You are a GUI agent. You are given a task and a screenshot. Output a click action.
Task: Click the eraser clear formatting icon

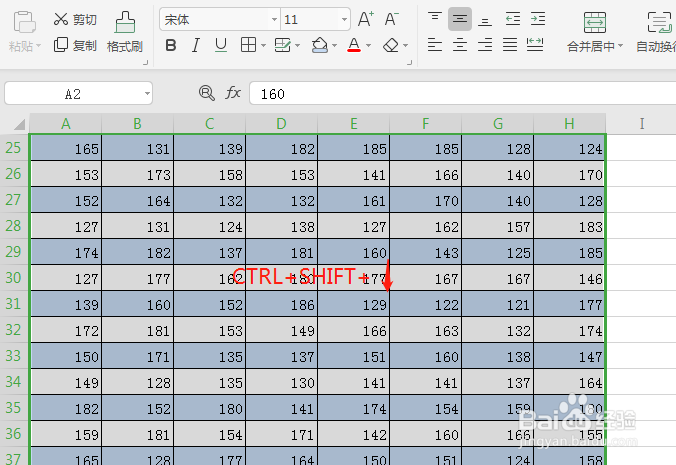click(x=391, y=45)
